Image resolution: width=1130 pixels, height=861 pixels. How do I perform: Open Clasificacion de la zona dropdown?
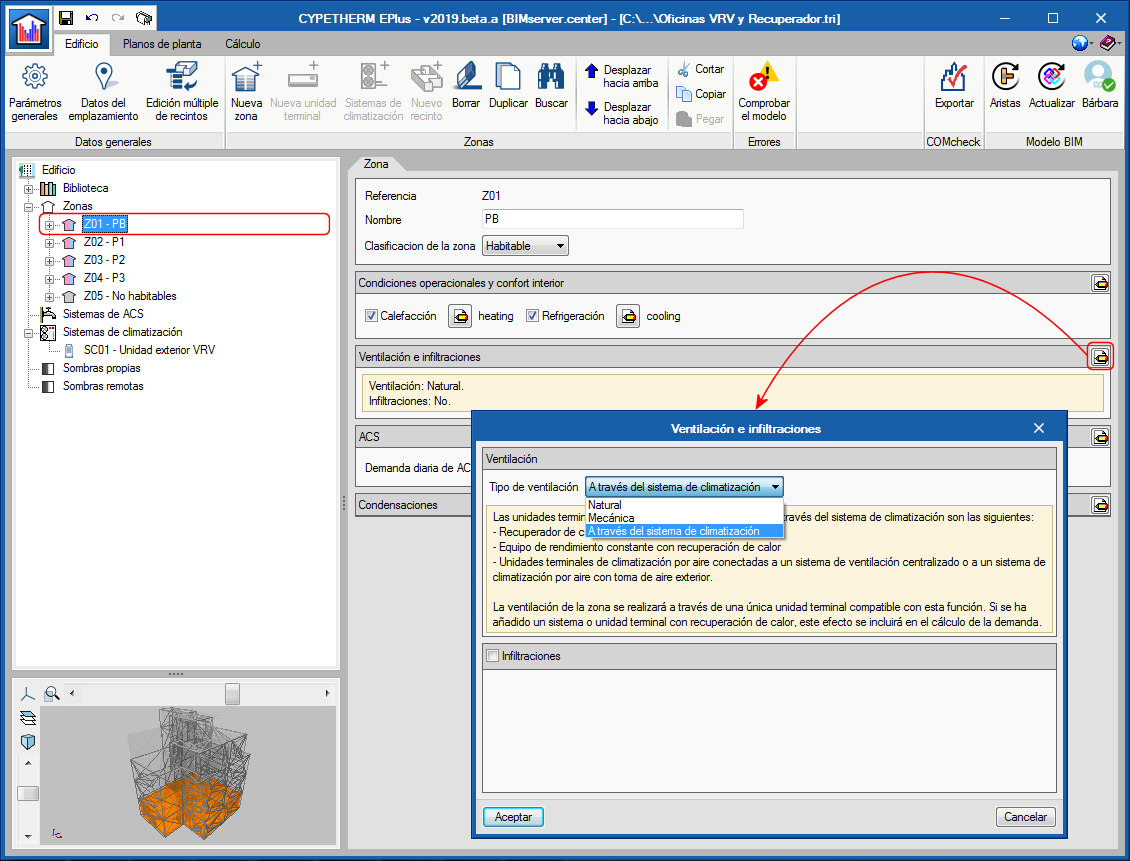pyautogui.click(x=525, y=246)
